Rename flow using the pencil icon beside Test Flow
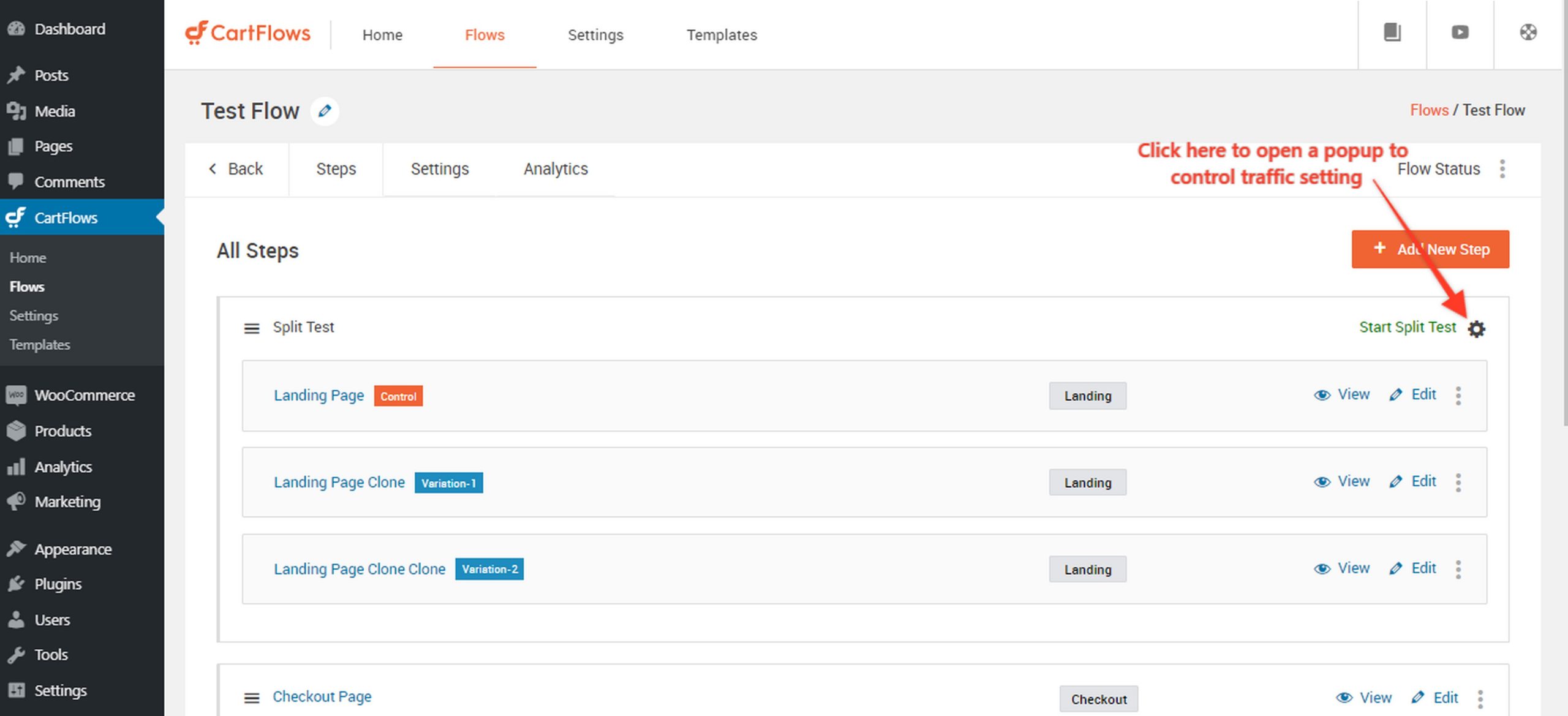1568x716 pixels. (325, 111)
